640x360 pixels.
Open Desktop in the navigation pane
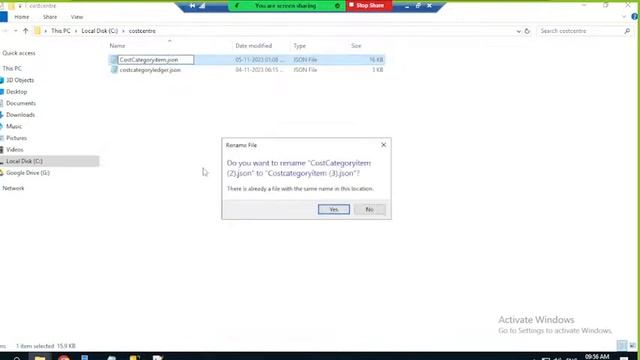(17, 92)
